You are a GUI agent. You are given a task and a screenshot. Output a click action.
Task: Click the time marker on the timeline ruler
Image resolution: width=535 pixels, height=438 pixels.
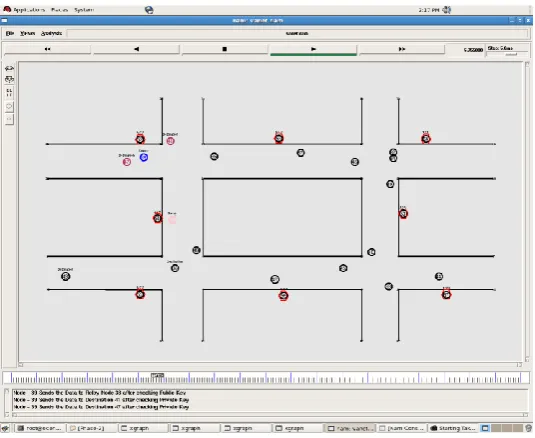[x=158, y=376]
